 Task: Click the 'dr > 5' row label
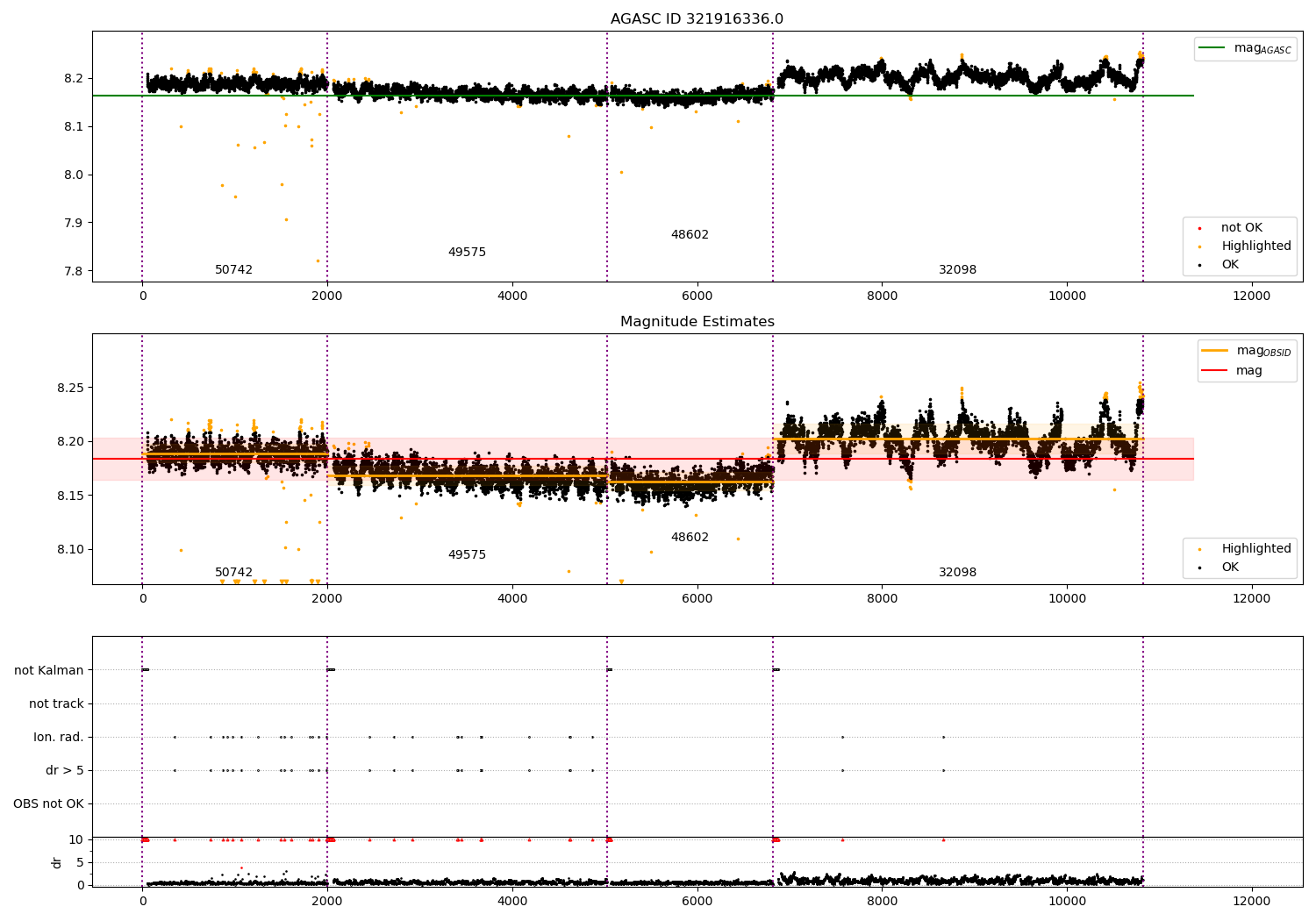pos(65,771)
